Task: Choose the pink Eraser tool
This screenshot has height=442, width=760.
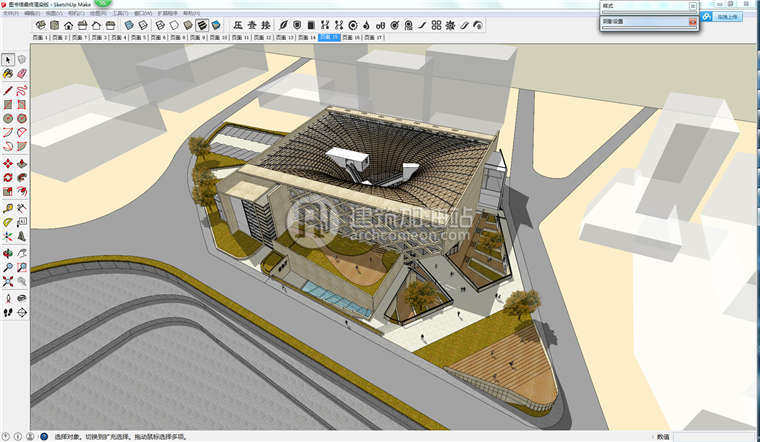Action: [x=22, y=74]
